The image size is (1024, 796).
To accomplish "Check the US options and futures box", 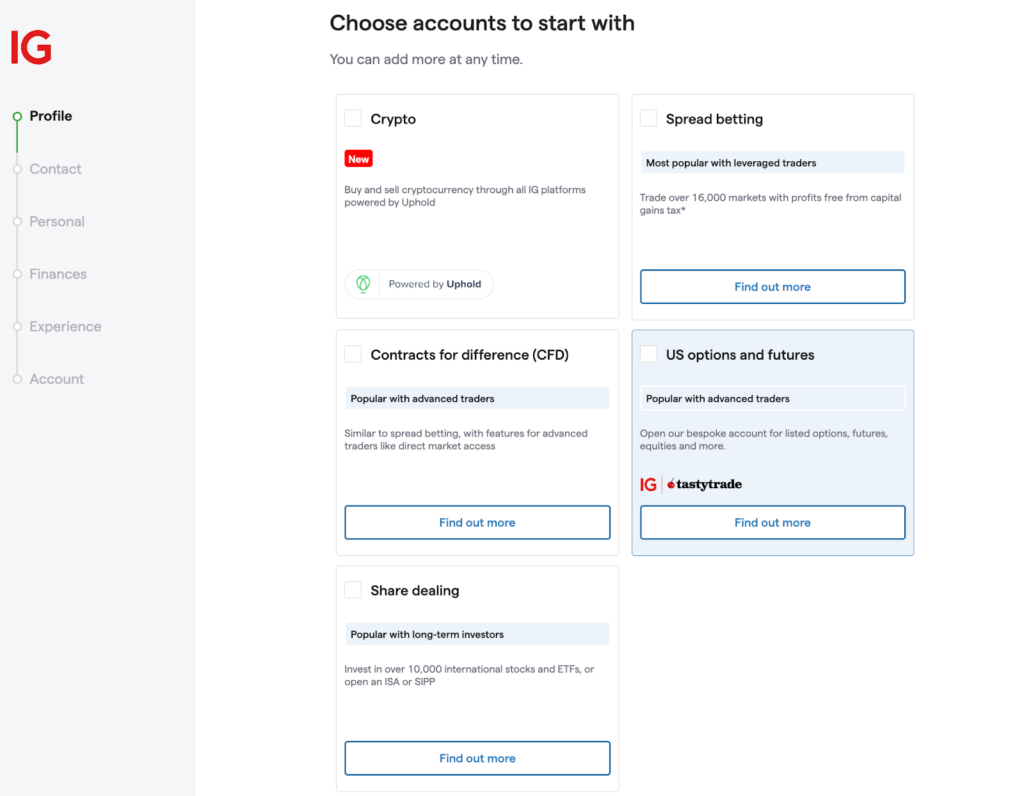I will (648, 354).
